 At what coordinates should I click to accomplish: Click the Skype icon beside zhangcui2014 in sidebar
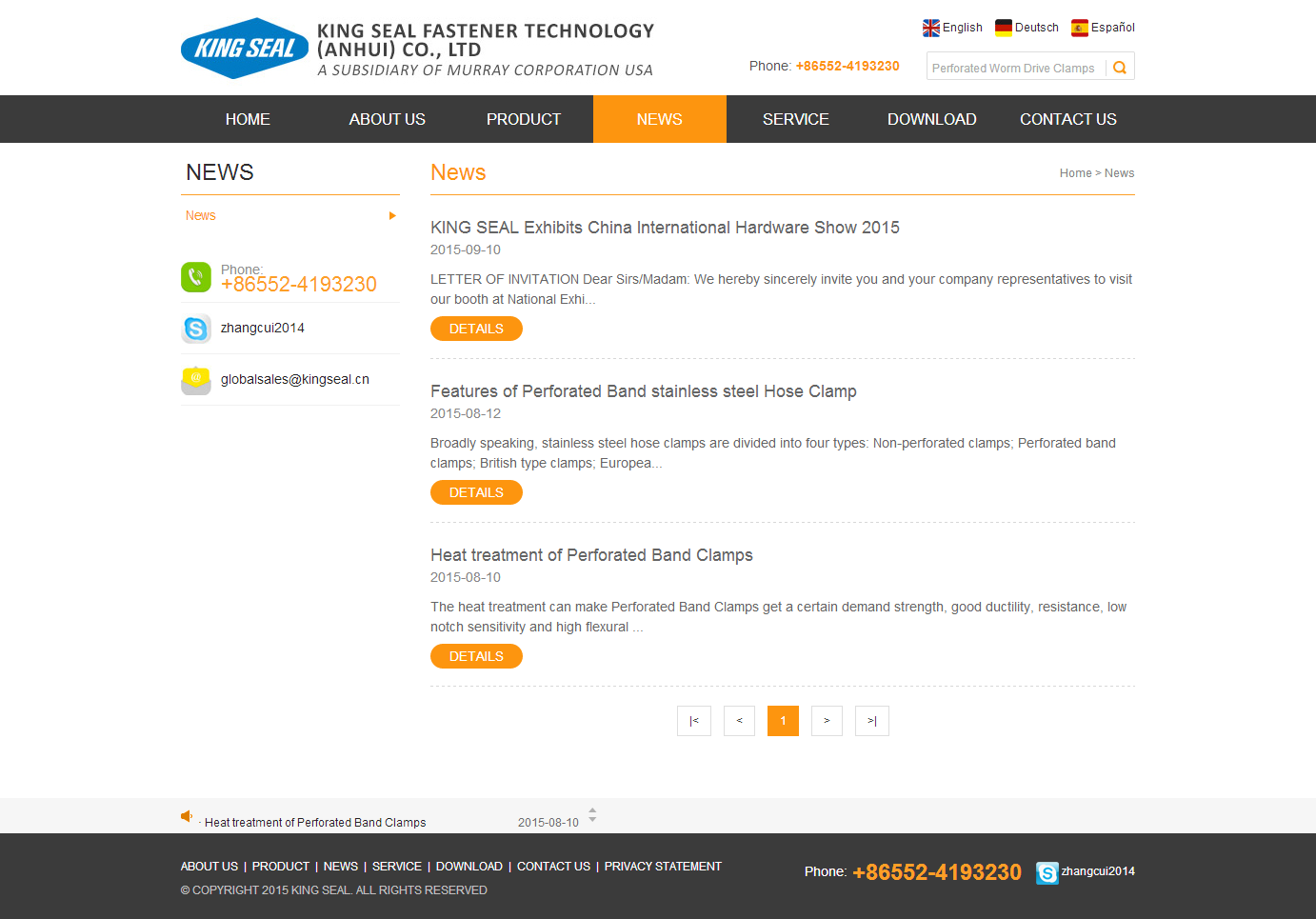[x=196, y=329]
